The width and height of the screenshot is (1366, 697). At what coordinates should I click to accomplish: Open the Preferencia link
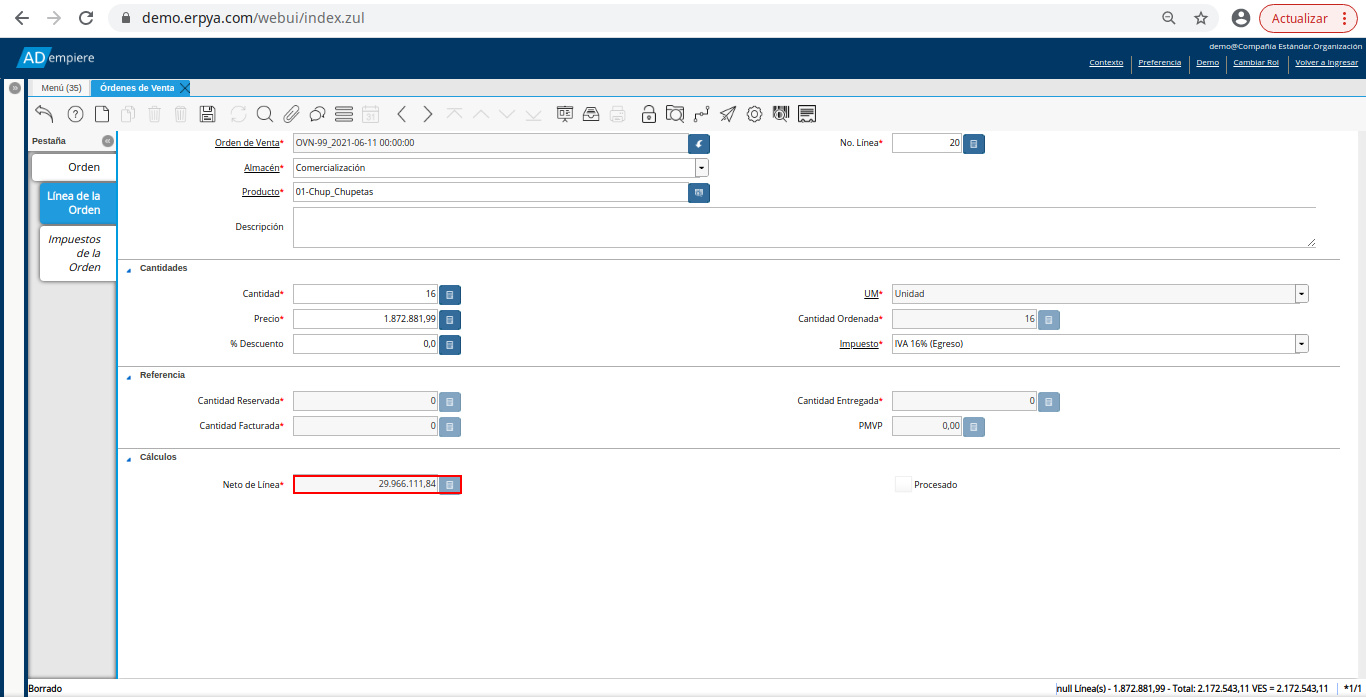click(x=1159, y=62)
